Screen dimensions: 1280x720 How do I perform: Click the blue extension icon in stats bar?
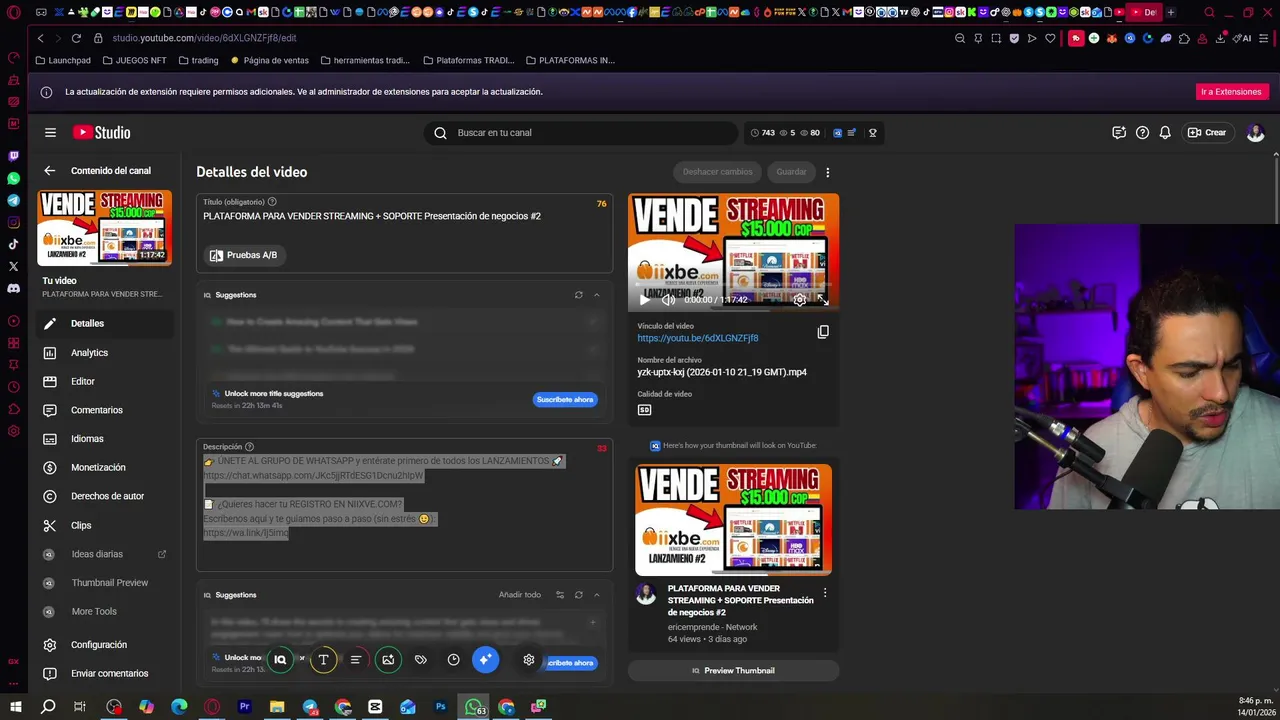click(838, 132)
